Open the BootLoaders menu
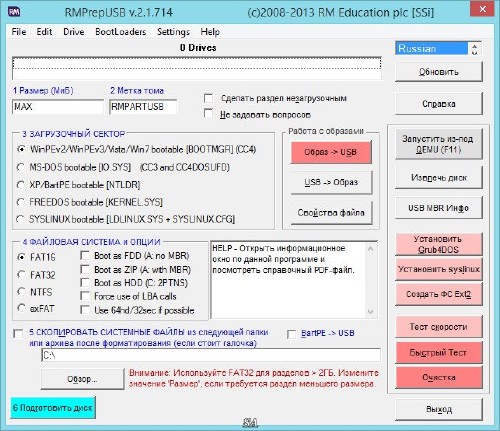This screenshot has height=431, width=500. (x=121, y=32)
